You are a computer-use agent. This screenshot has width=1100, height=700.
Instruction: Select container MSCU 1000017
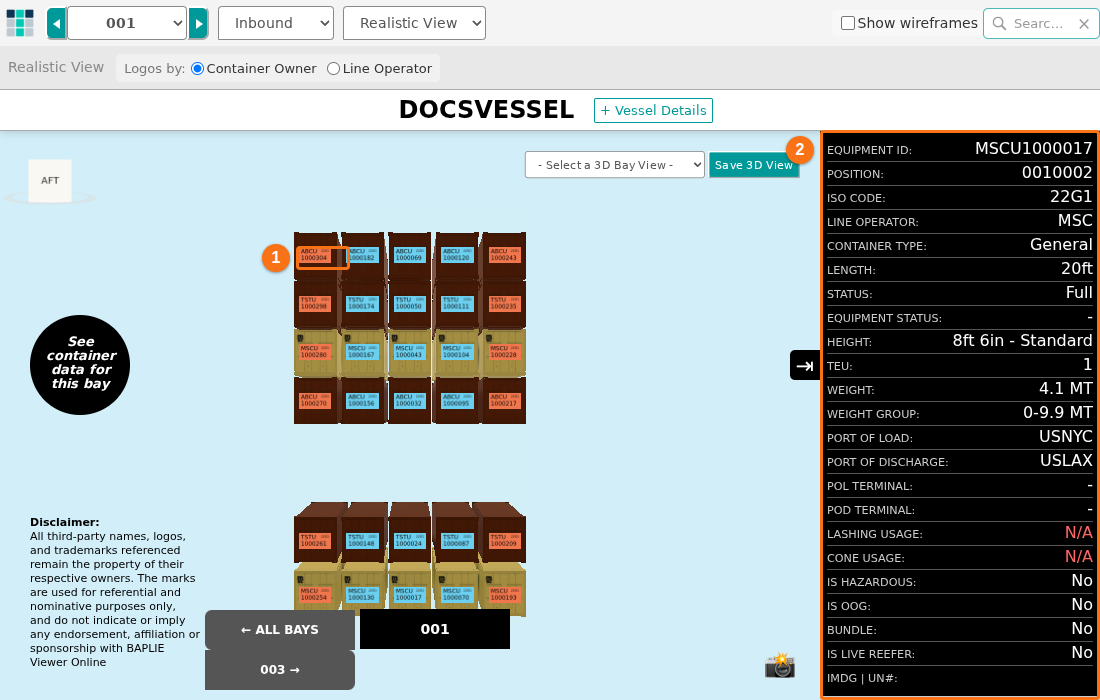[x=409, y=594]
